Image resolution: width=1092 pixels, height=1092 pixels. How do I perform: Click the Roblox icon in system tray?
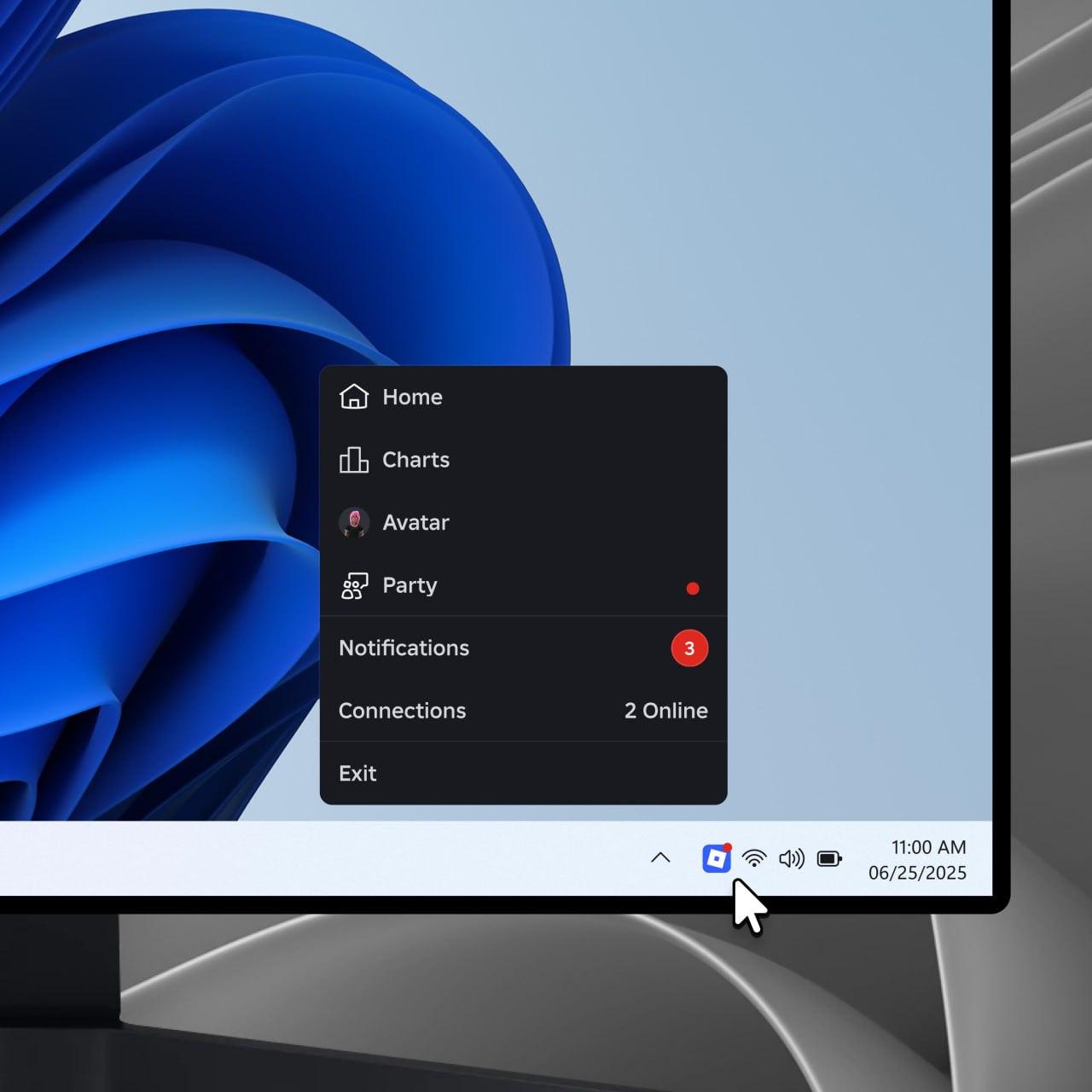pos(716,858)
